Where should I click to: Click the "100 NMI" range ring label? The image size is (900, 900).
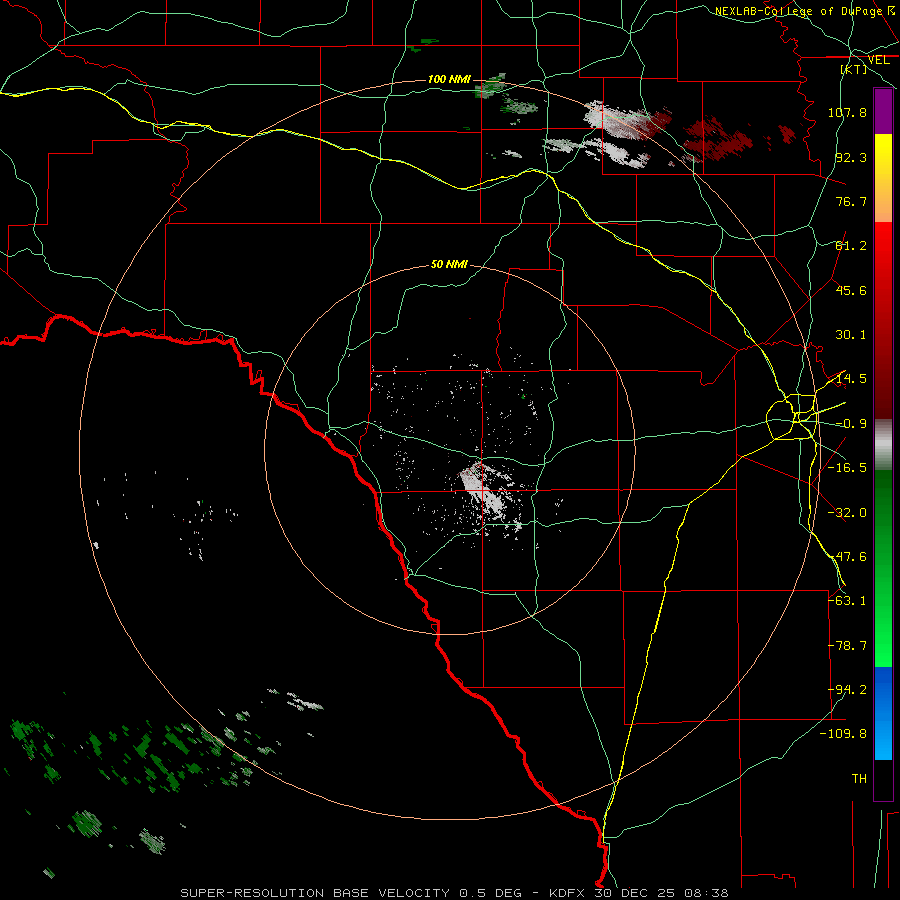[x=449, y=79]
